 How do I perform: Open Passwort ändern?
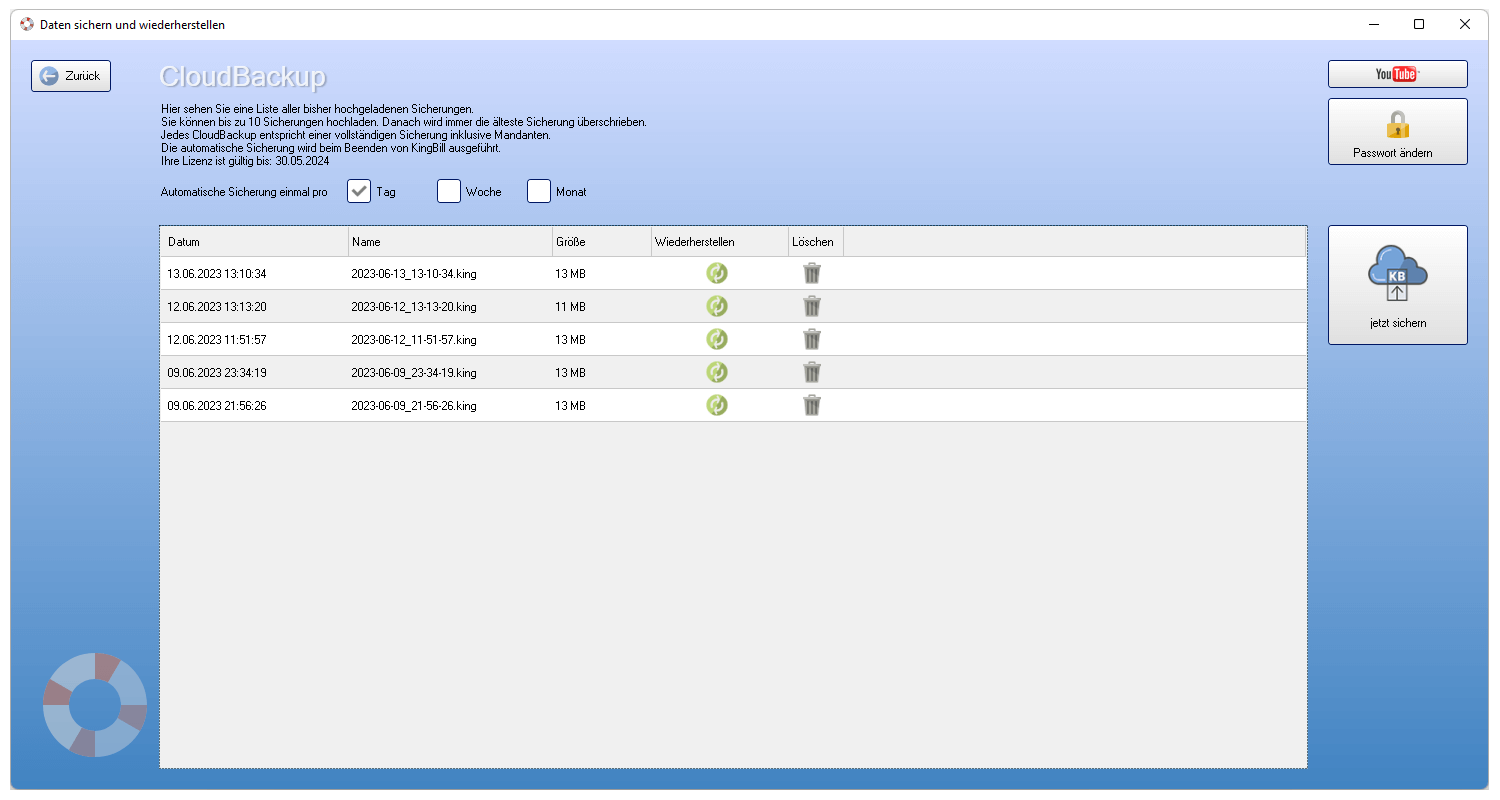1397,131
